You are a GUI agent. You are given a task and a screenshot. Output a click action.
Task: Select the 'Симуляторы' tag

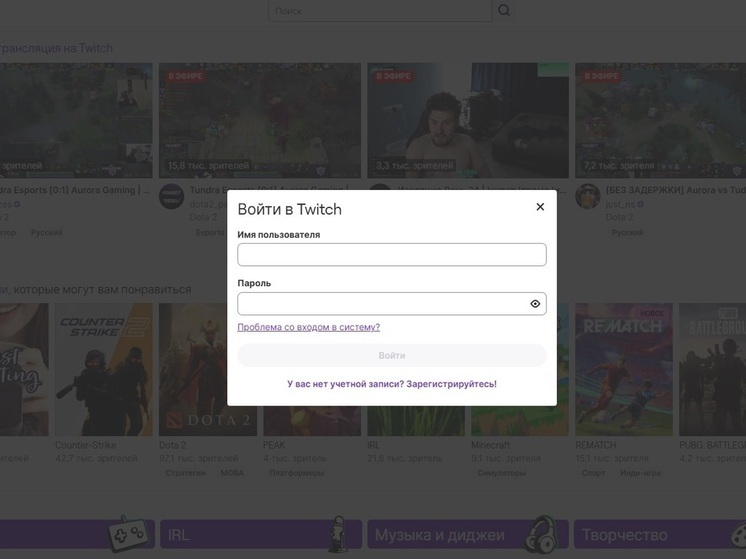501,473
